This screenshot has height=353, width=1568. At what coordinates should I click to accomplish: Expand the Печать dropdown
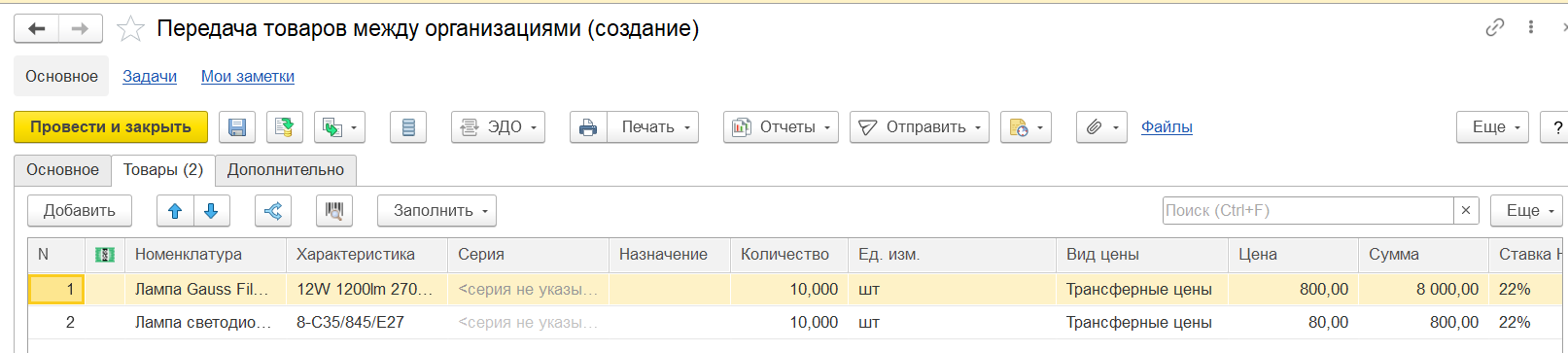tap(653, 127)
